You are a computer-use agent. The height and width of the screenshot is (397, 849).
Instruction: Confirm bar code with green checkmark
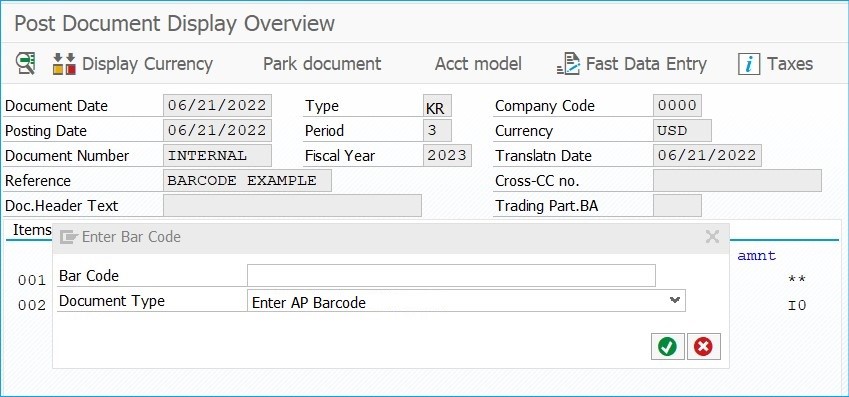pyautogui.click(x=668, y=346)
